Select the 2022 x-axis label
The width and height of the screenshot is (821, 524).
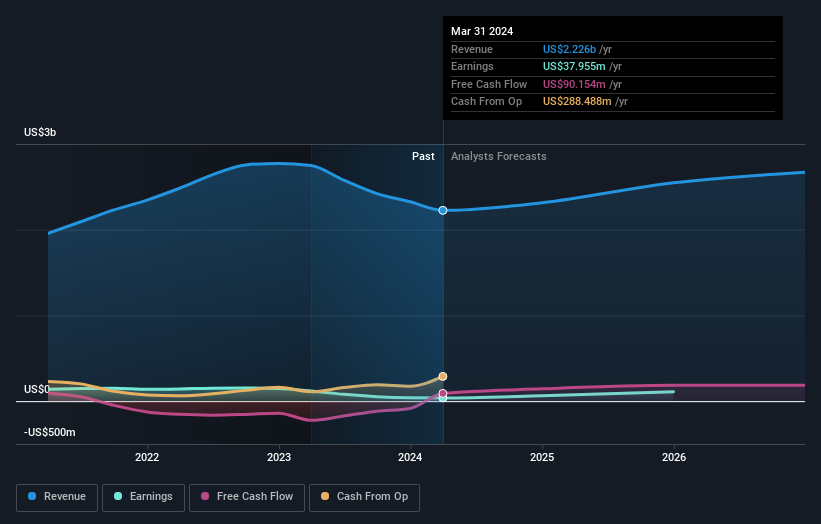[147, 457]
